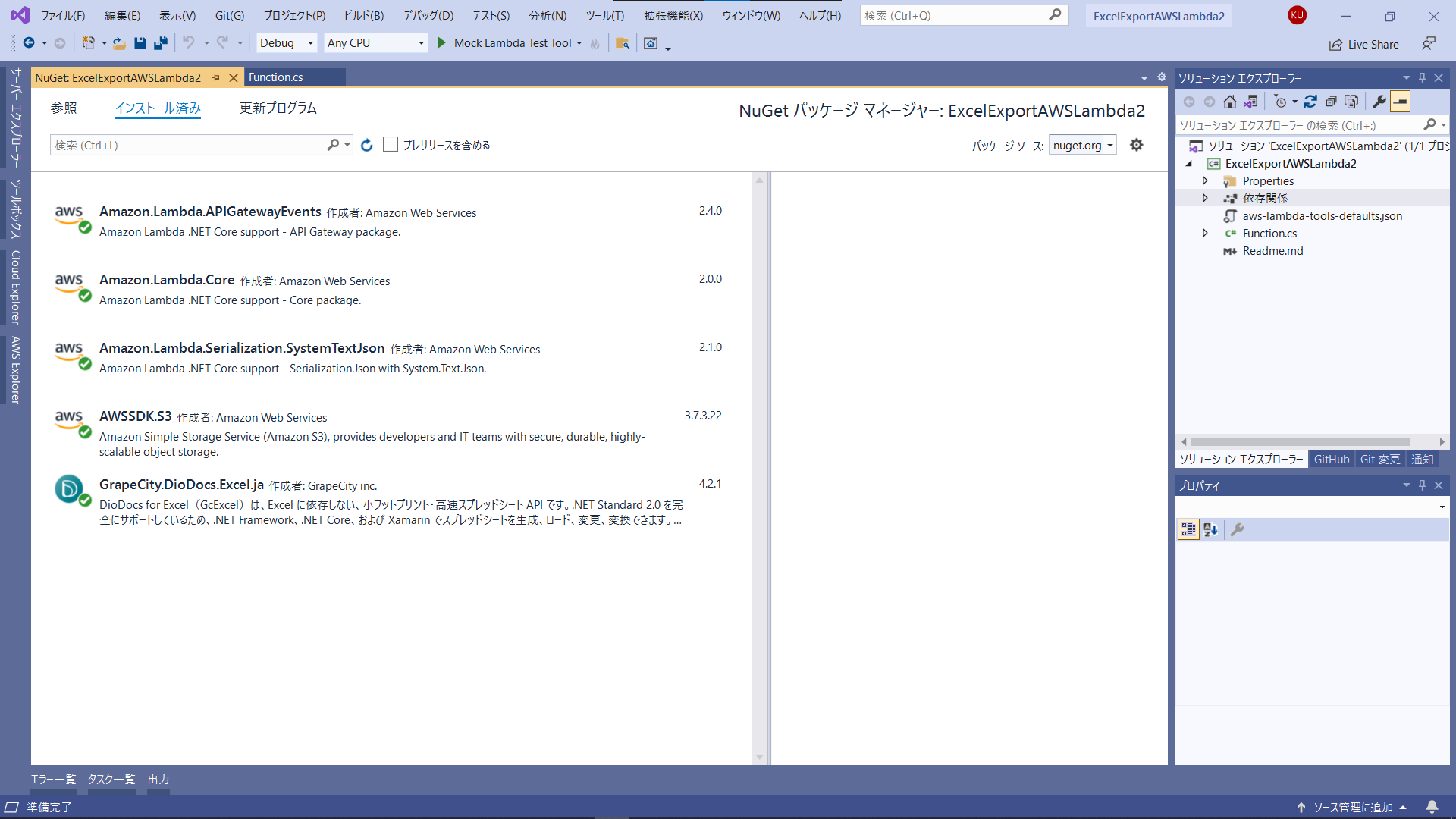Click the feedback icon near Live Share

(x=1429, y=44)
